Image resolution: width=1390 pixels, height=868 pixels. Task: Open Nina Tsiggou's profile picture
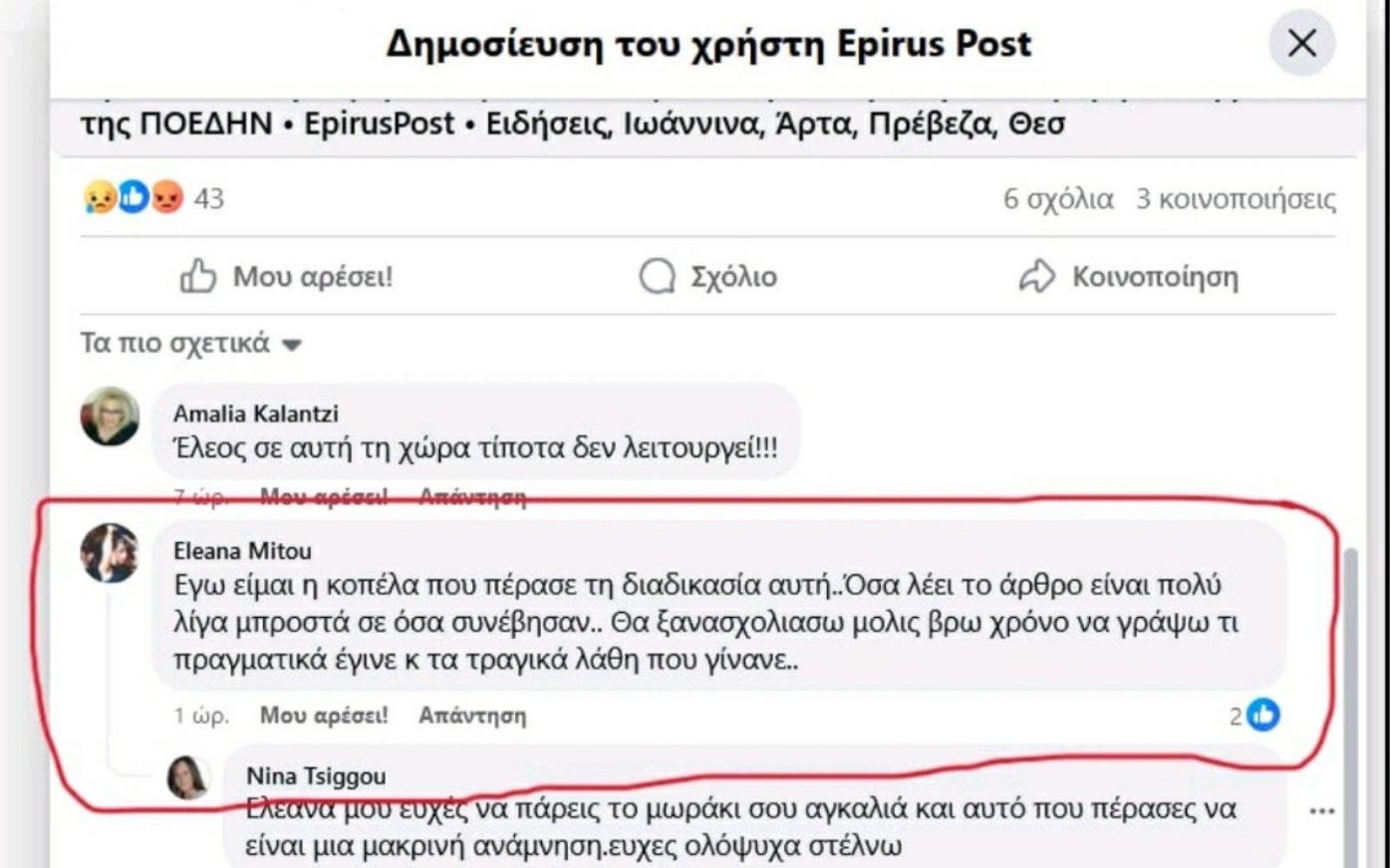point(188,777)
